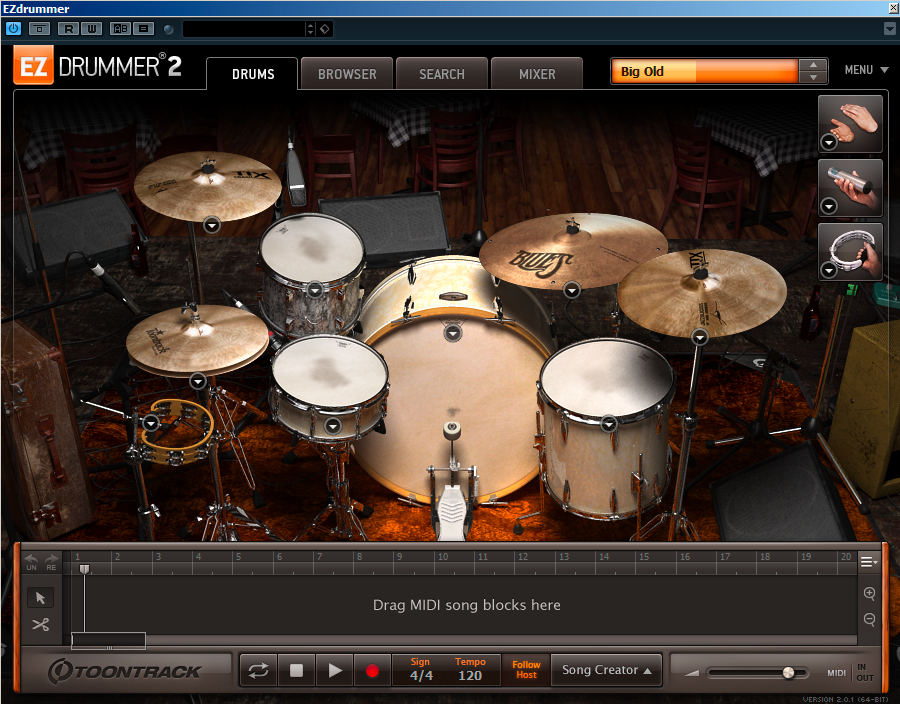The image size is (900, 704).
Task: Open tambourine pad dropdown arrow
Action: 828,270
